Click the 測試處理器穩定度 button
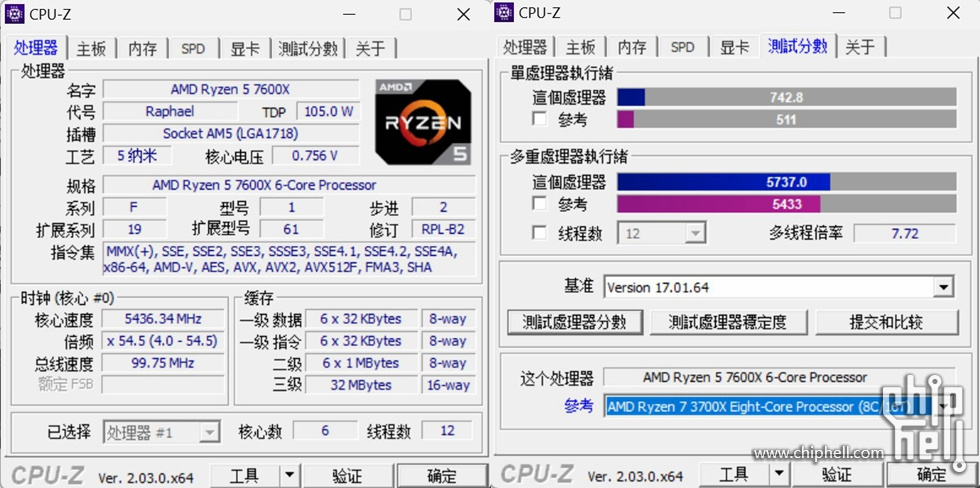This screenshot has width=980, height=488. [x=728, y=322]
